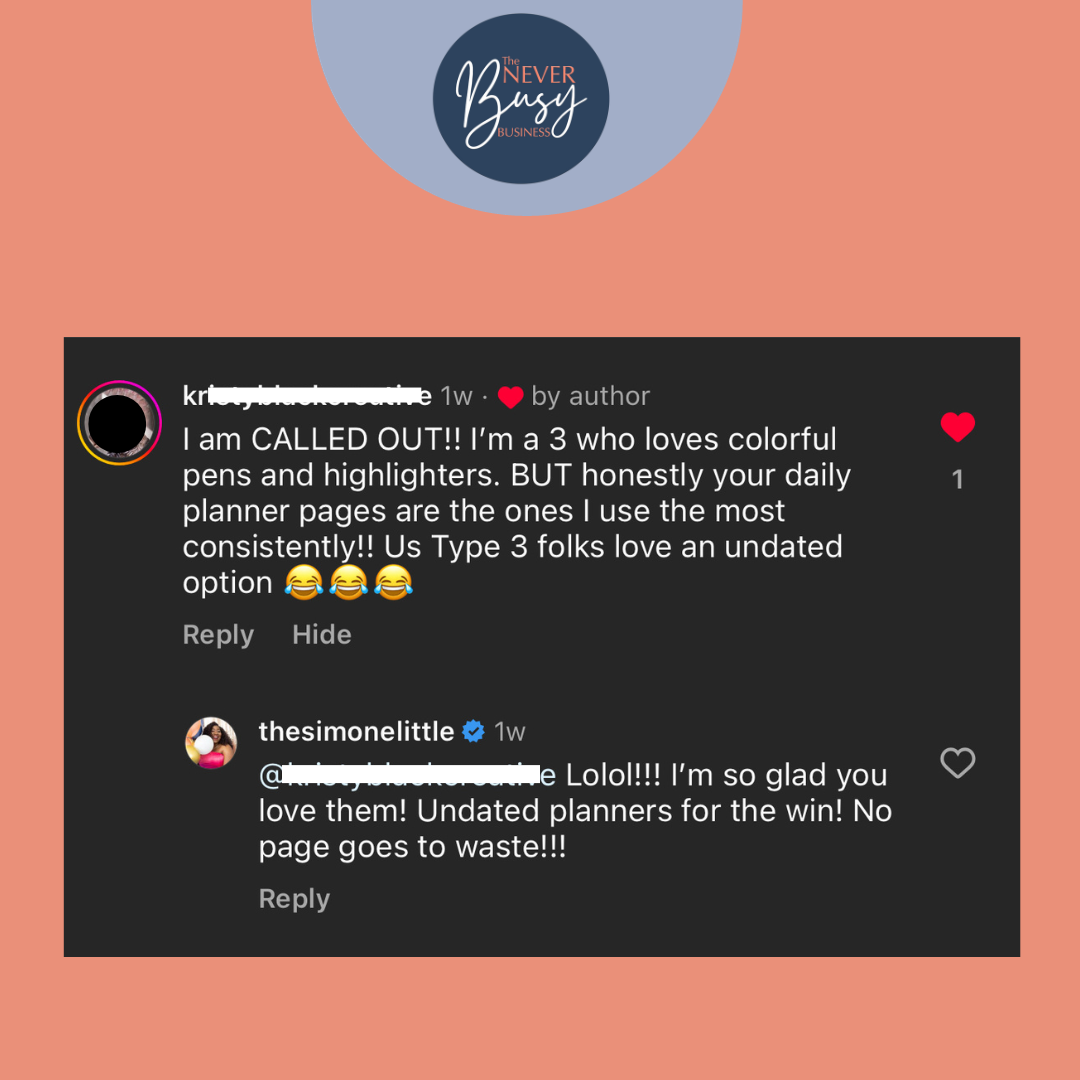Reply to thesimonelittle's comment
Screen dimensions: 1080x1080
[294, 899]
